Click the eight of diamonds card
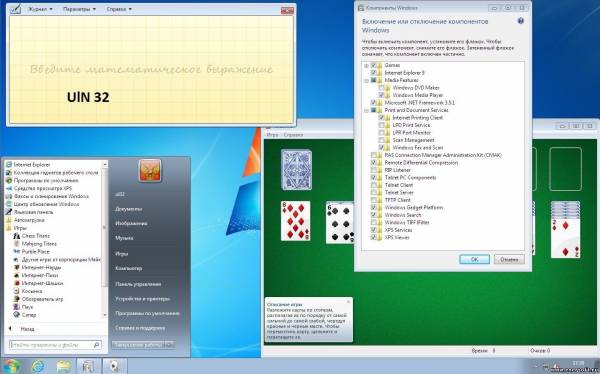 coord(295,221)
